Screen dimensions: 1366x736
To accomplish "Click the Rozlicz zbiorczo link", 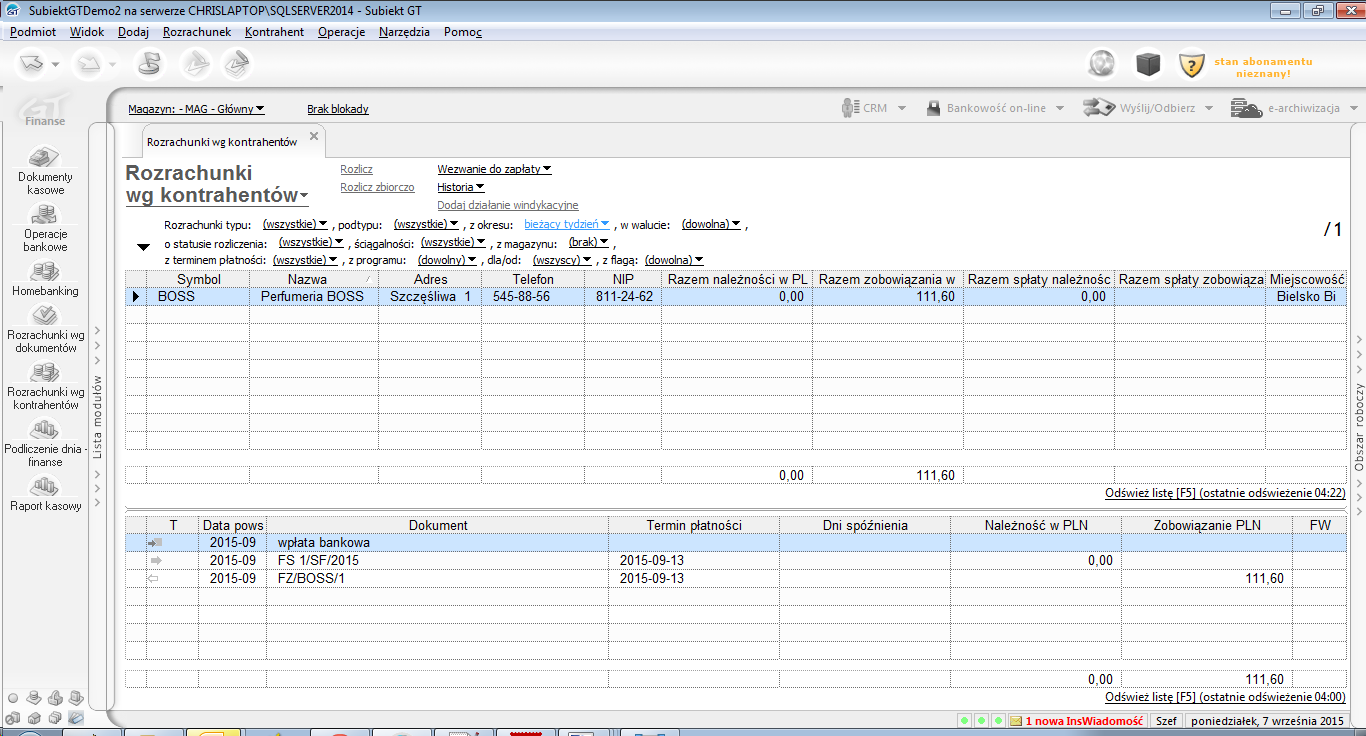I will 377,187.
